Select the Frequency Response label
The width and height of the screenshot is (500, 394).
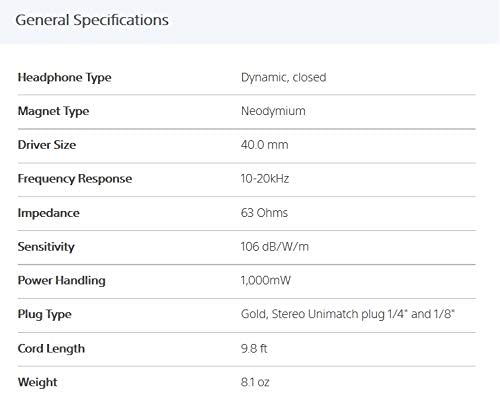(x=75, y=179)
